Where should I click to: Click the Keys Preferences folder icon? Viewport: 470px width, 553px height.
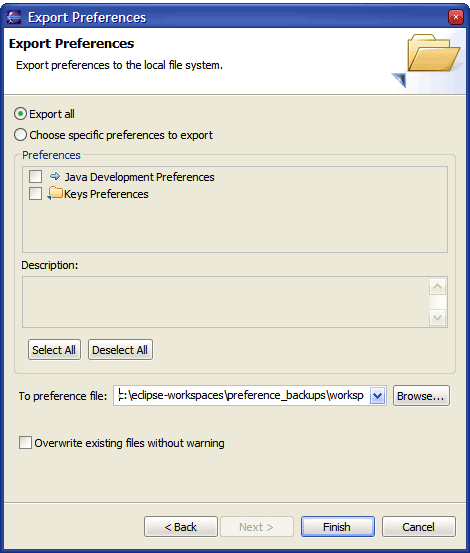(55, 193)
